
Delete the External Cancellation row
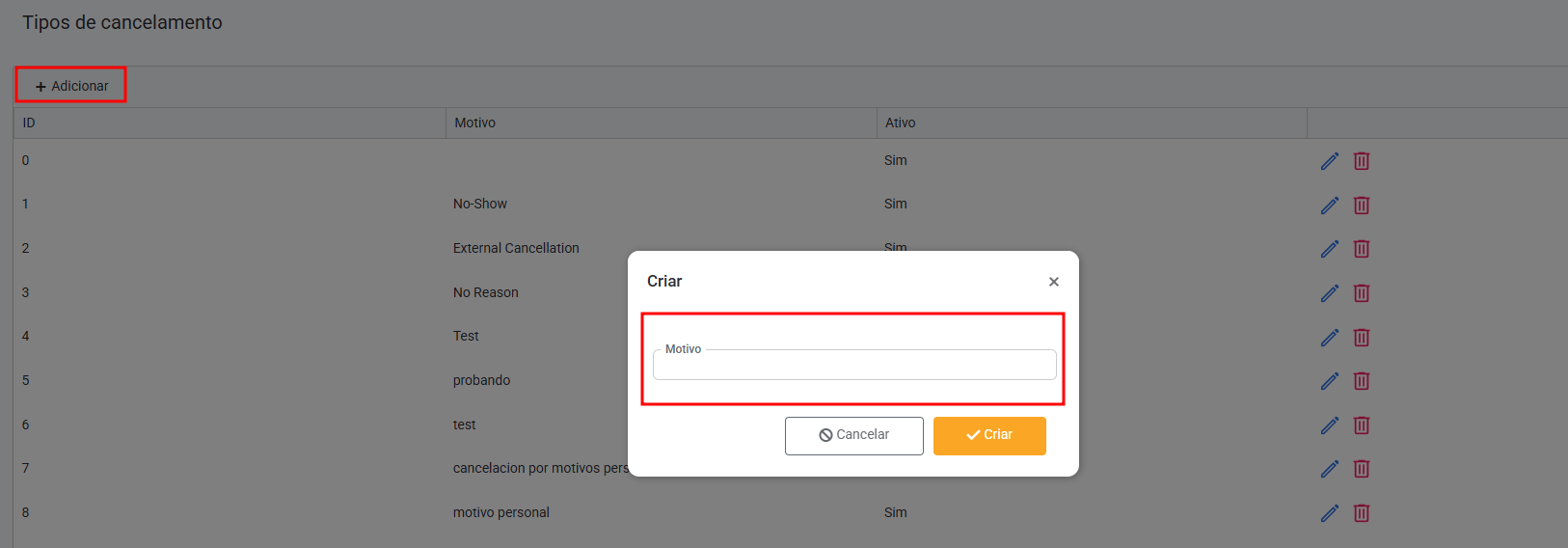1361,249
